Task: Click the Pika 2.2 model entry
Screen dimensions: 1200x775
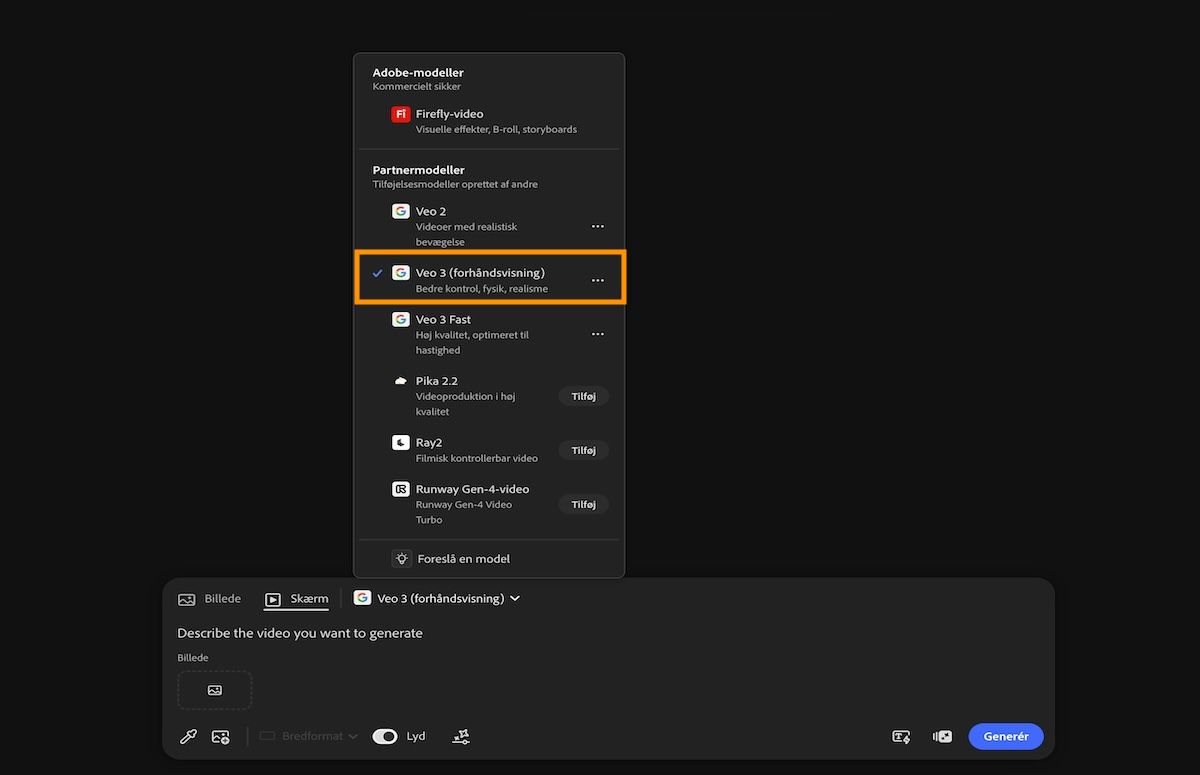Action: (x=488, y=396)
